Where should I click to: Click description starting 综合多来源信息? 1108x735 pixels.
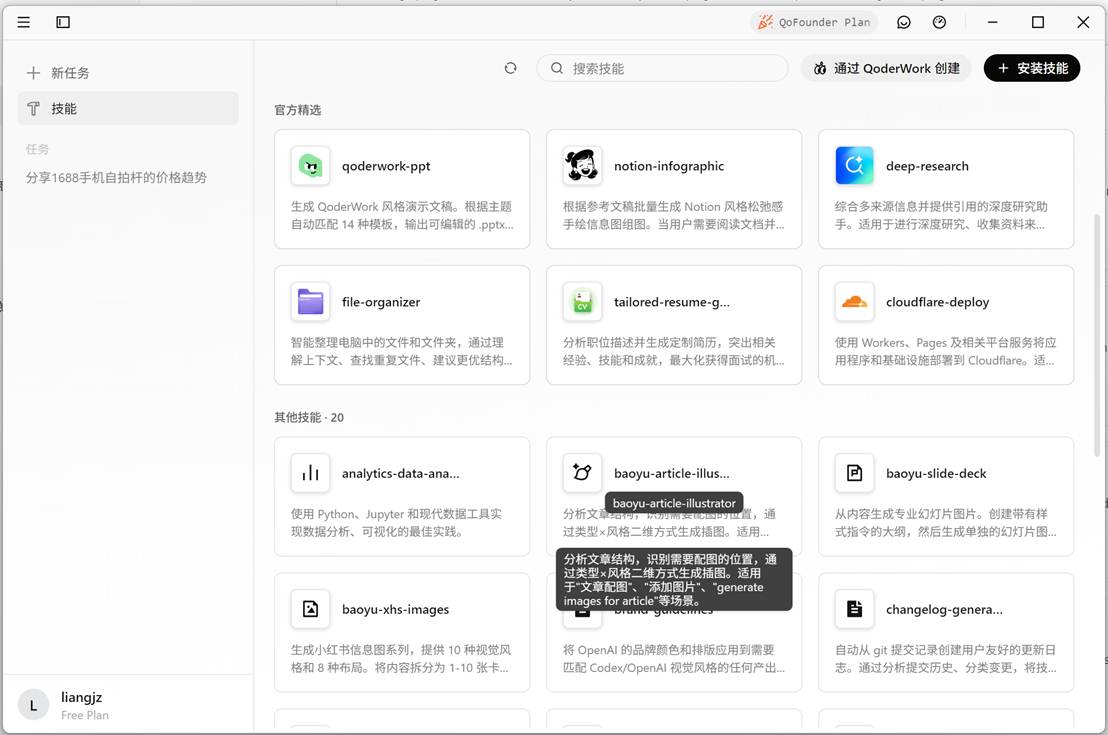click(941, 216)
